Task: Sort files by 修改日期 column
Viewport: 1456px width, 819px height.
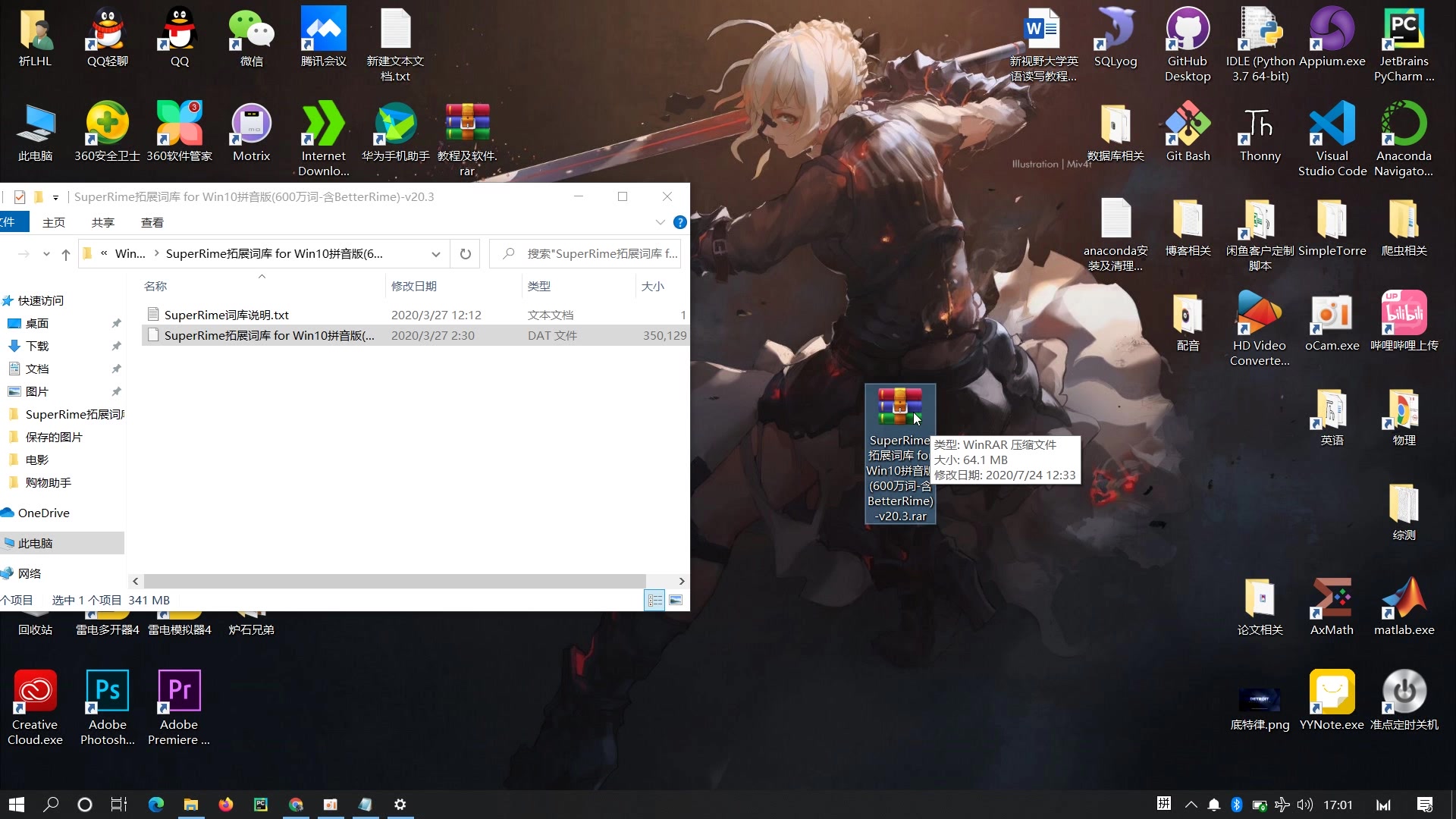Action: (x=414, y=287)
